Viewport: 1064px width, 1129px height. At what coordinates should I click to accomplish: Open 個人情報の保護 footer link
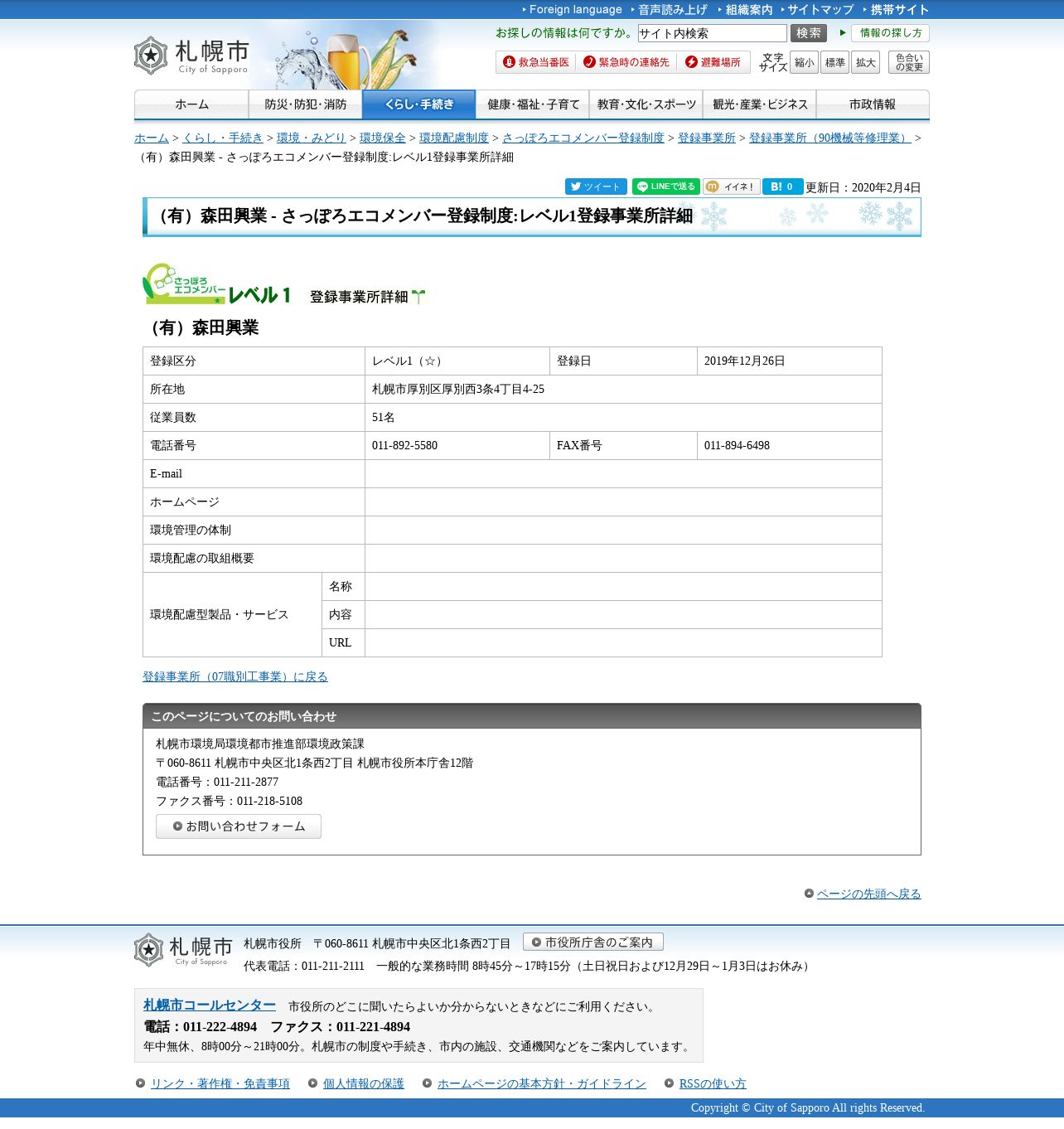tap(364, 1083)
